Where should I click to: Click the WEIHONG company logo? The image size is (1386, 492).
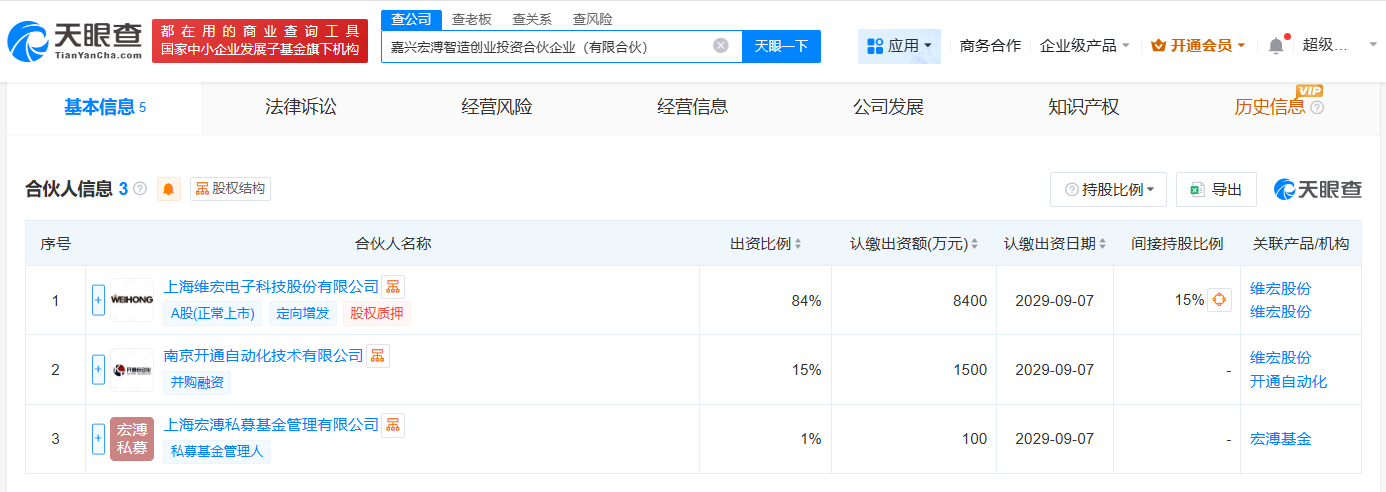[x=131, y=300]
